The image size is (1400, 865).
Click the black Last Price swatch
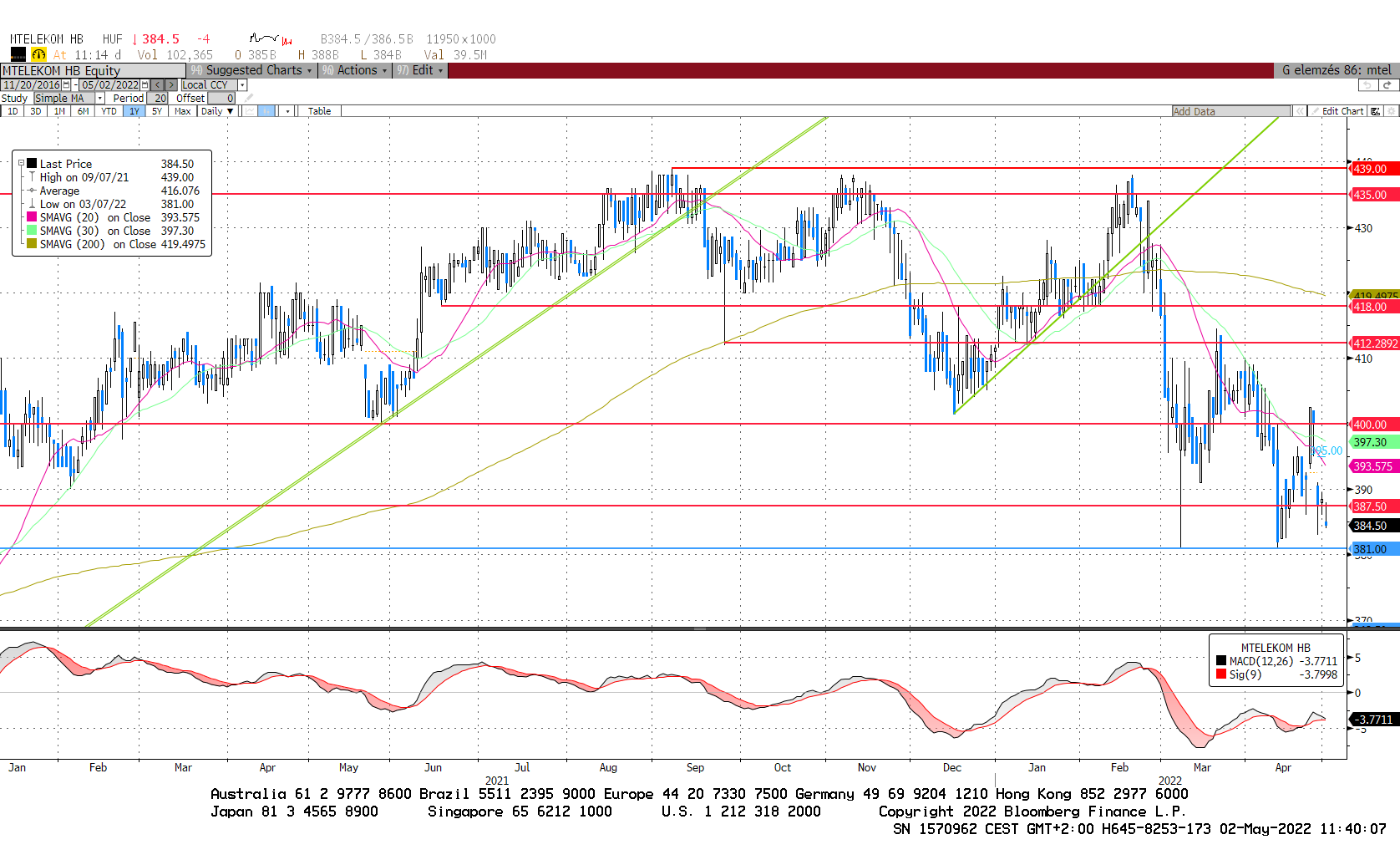click(x=32, y=164)
